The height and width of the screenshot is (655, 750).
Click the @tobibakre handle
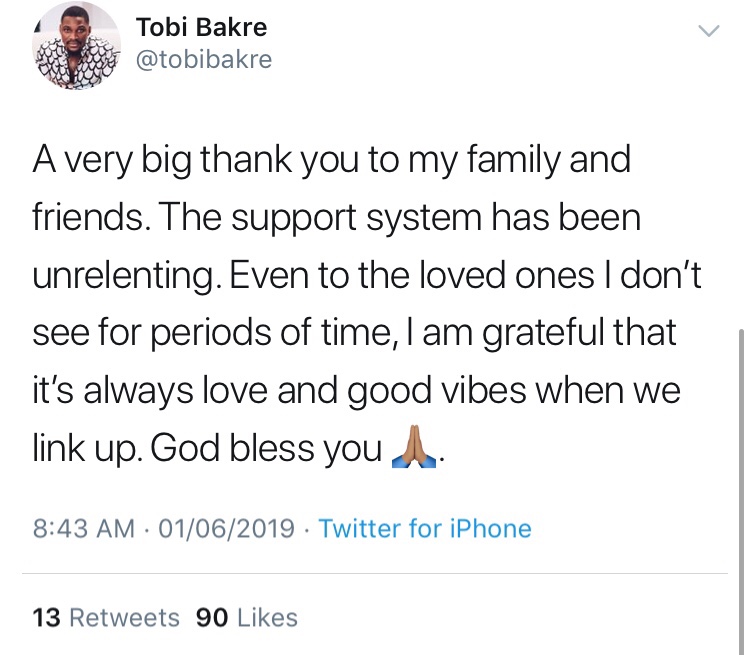point(203,59)
